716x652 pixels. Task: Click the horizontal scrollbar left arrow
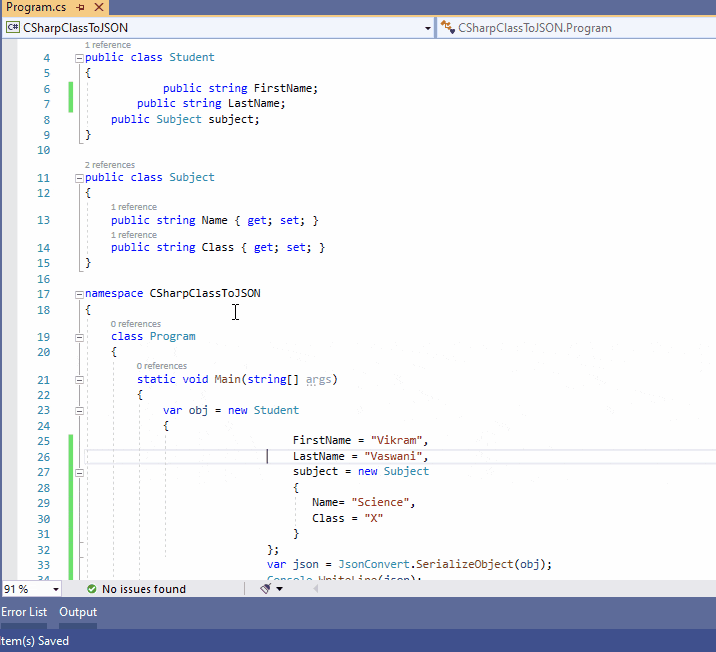pyautogui.click(x=316, y=589)
